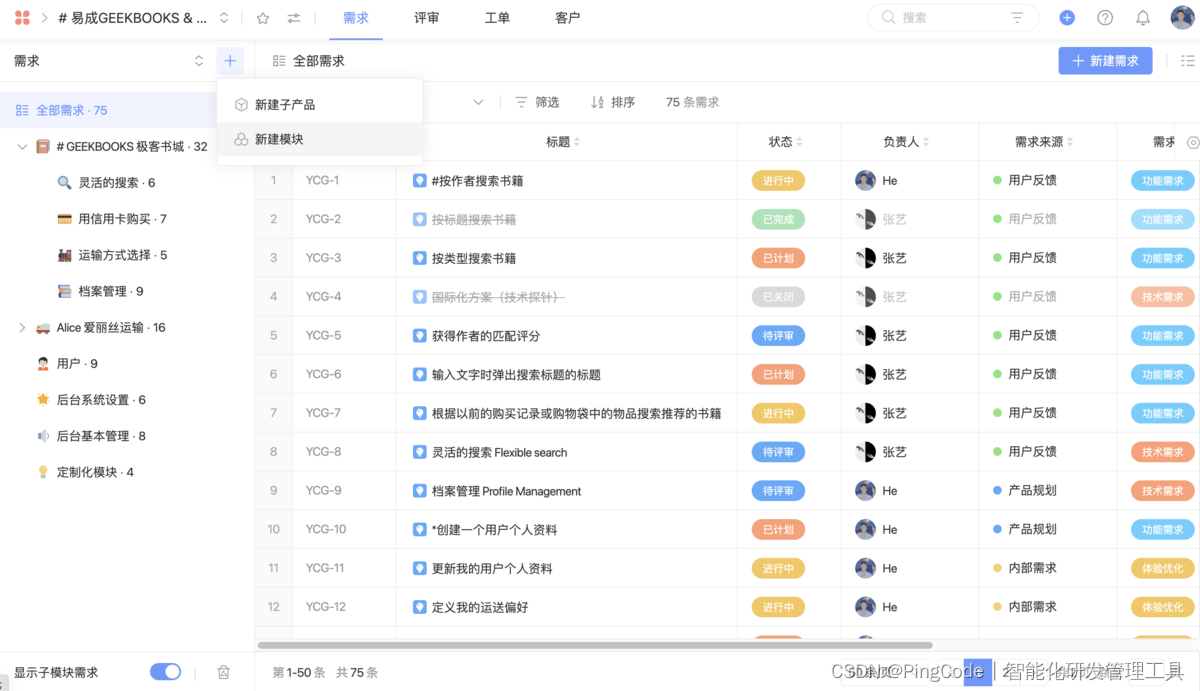Open requirement 档案管理 Profile Management
The image size is (1200, 691).
point(506,491)
